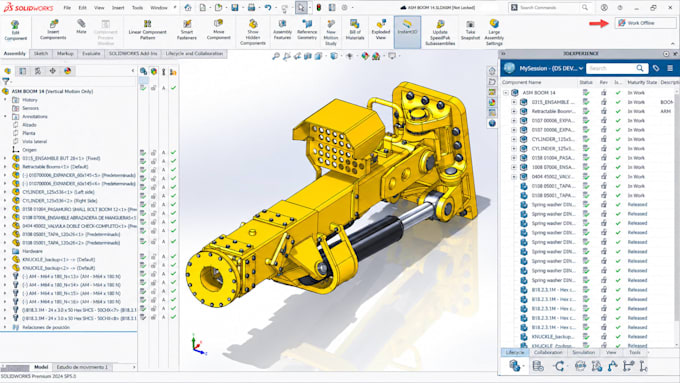Expand History in feature tree

click(5, 100)
